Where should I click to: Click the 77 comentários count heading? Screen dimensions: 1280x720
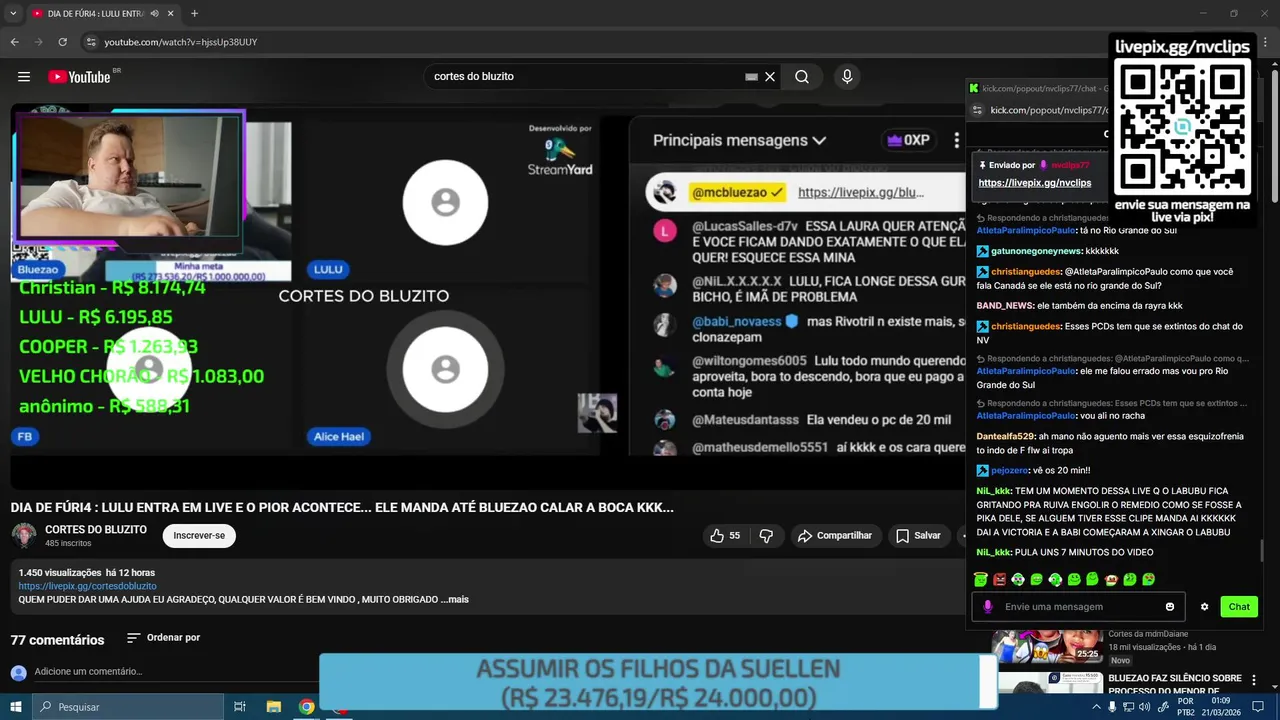(x=57, y=640)
